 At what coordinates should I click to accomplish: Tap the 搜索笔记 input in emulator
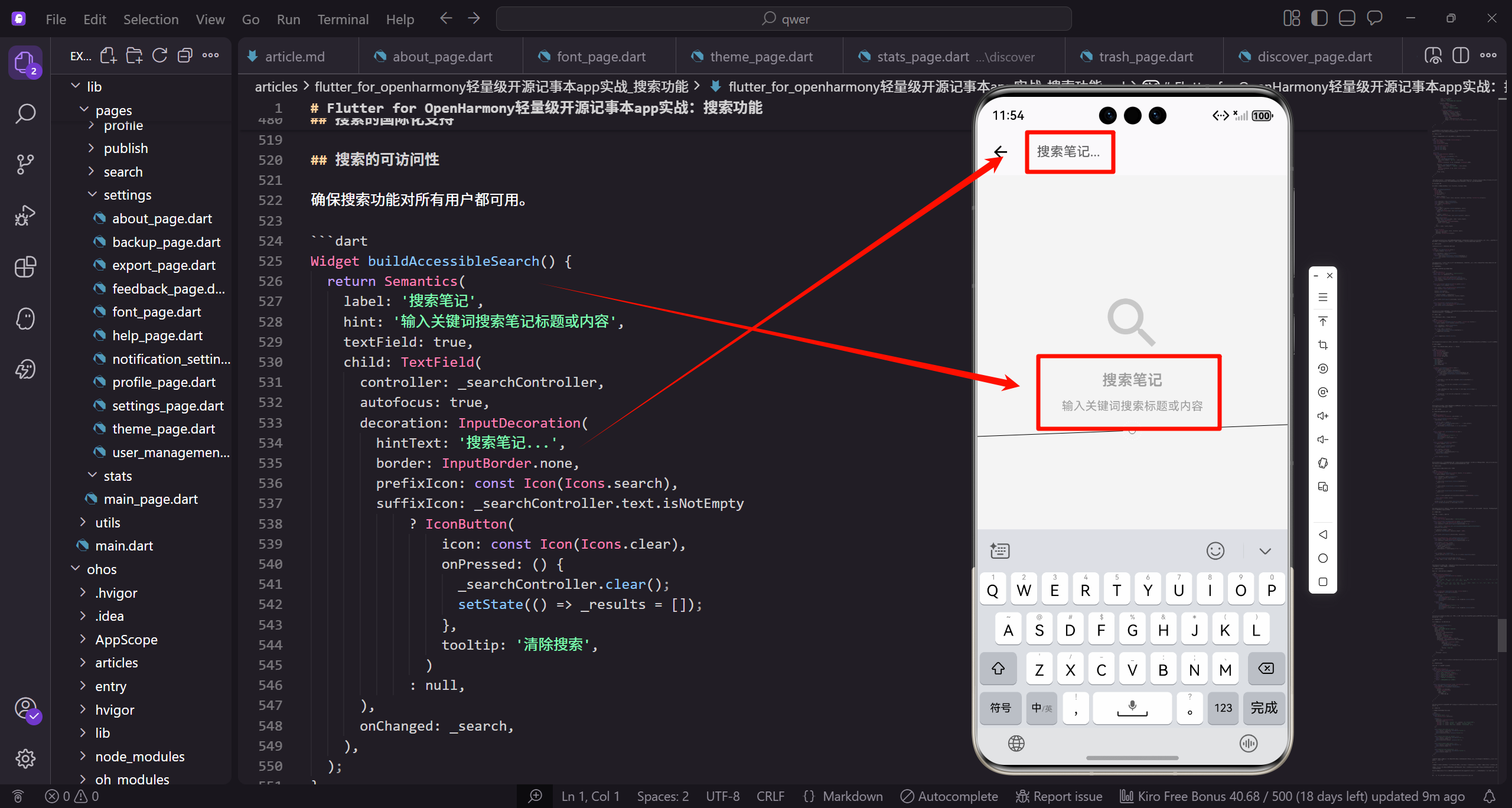coord(1069,152)
